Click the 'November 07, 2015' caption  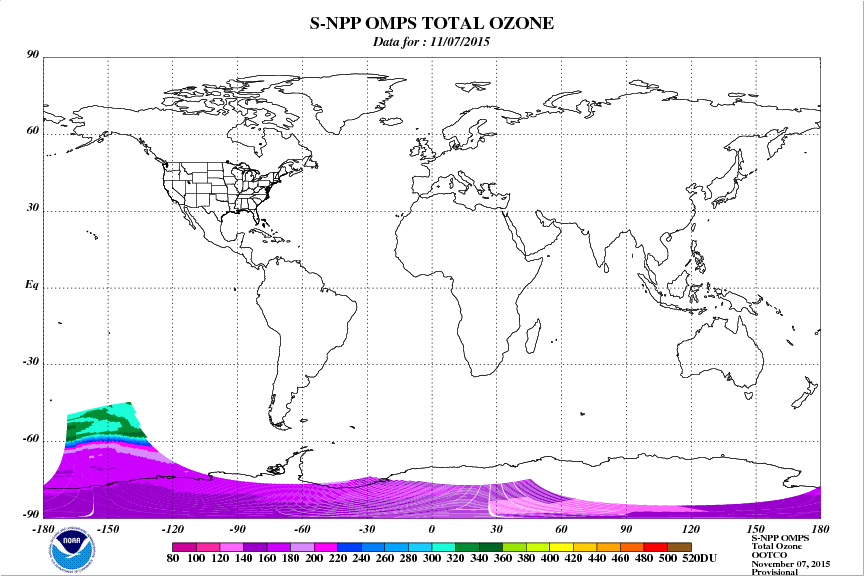tap(791, 564)
